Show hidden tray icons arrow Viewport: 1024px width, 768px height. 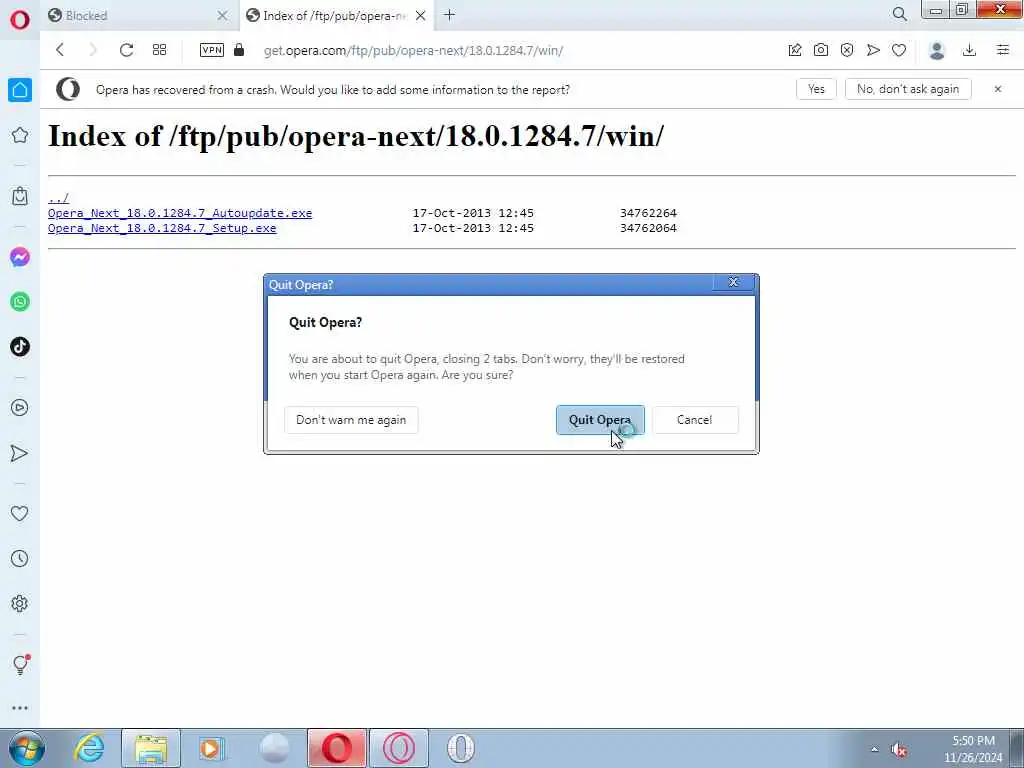(874, 750)
